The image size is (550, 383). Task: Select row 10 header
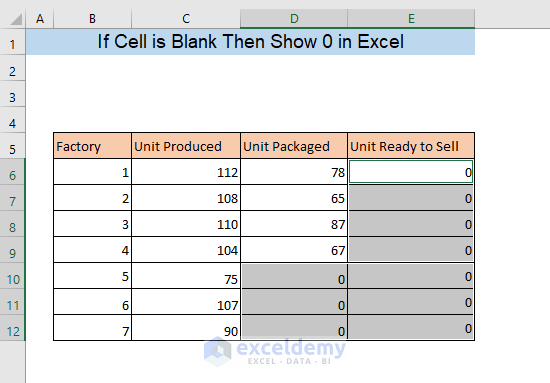click(x=13, y=276)
